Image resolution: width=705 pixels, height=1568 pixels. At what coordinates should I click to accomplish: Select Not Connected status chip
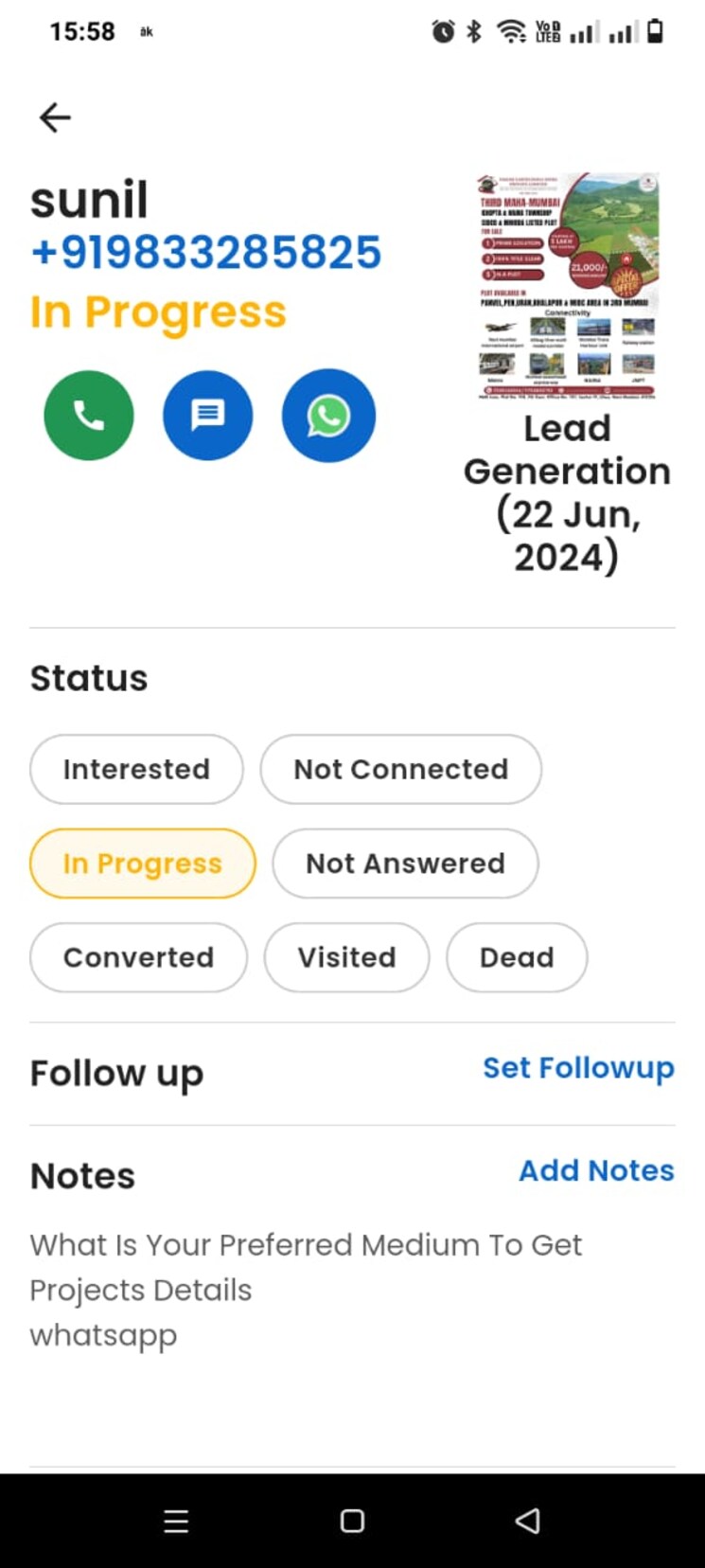point(400,769)
